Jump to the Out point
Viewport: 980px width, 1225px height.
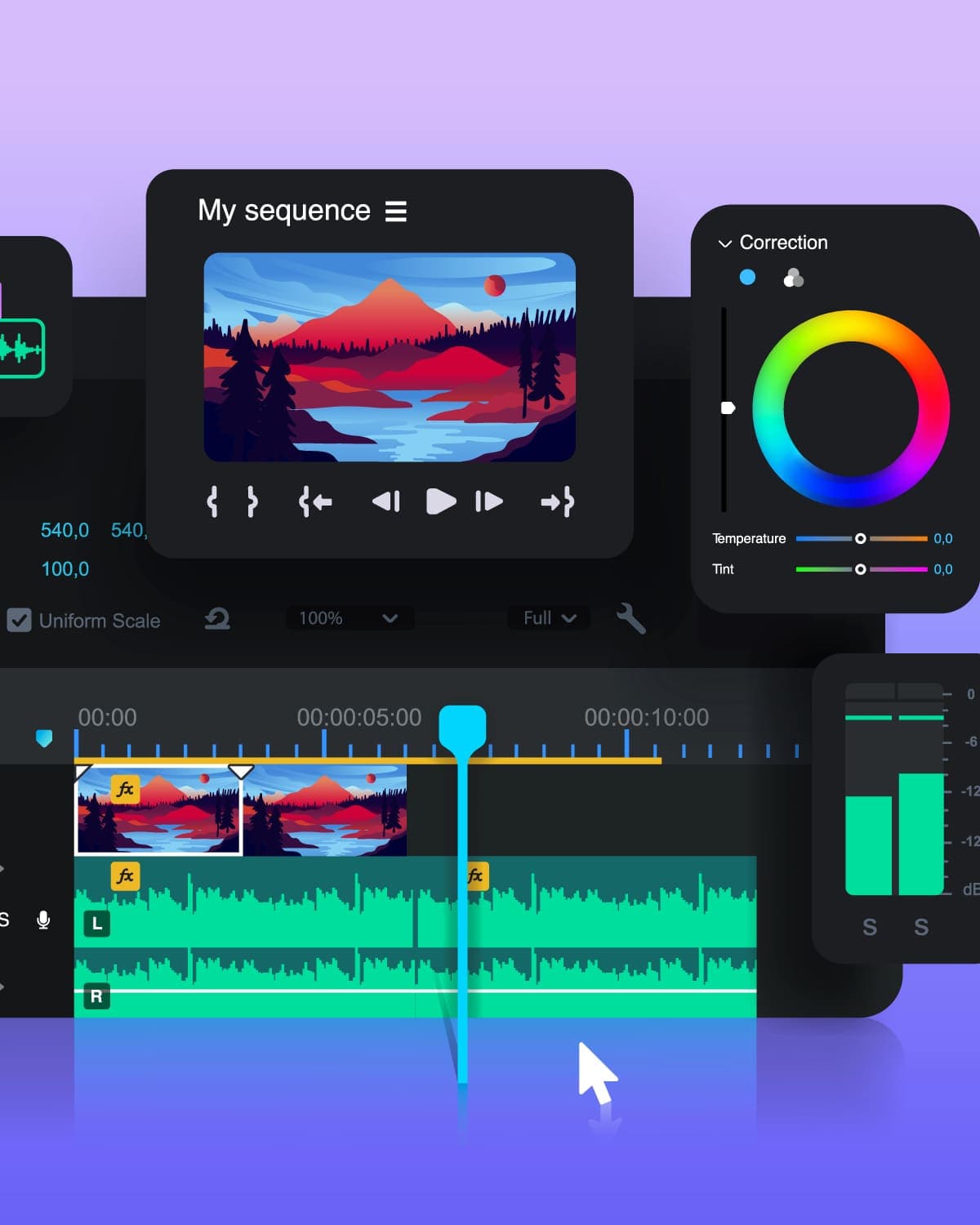click(x=558, y=501)
